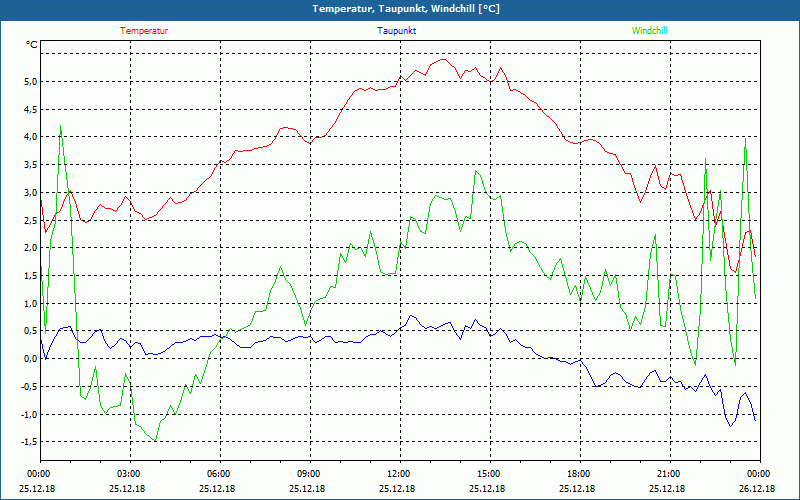Click the '4,5' y-axis value
The width and height of the screenshot is (800, 500).
[31, 109]
